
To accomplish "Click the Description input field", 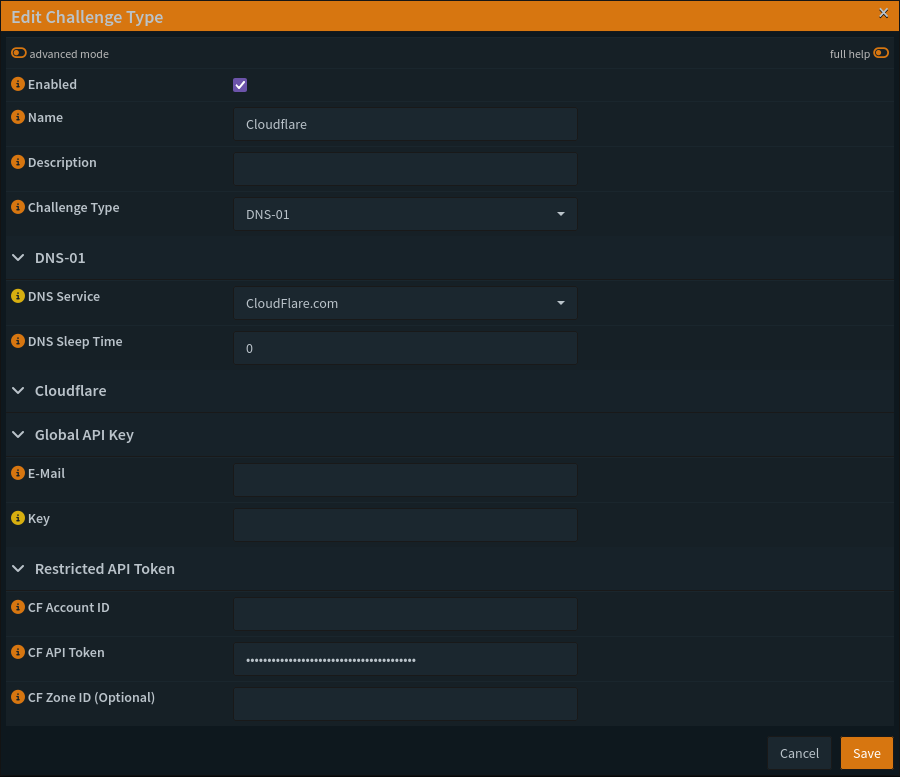I will [405, 169].
